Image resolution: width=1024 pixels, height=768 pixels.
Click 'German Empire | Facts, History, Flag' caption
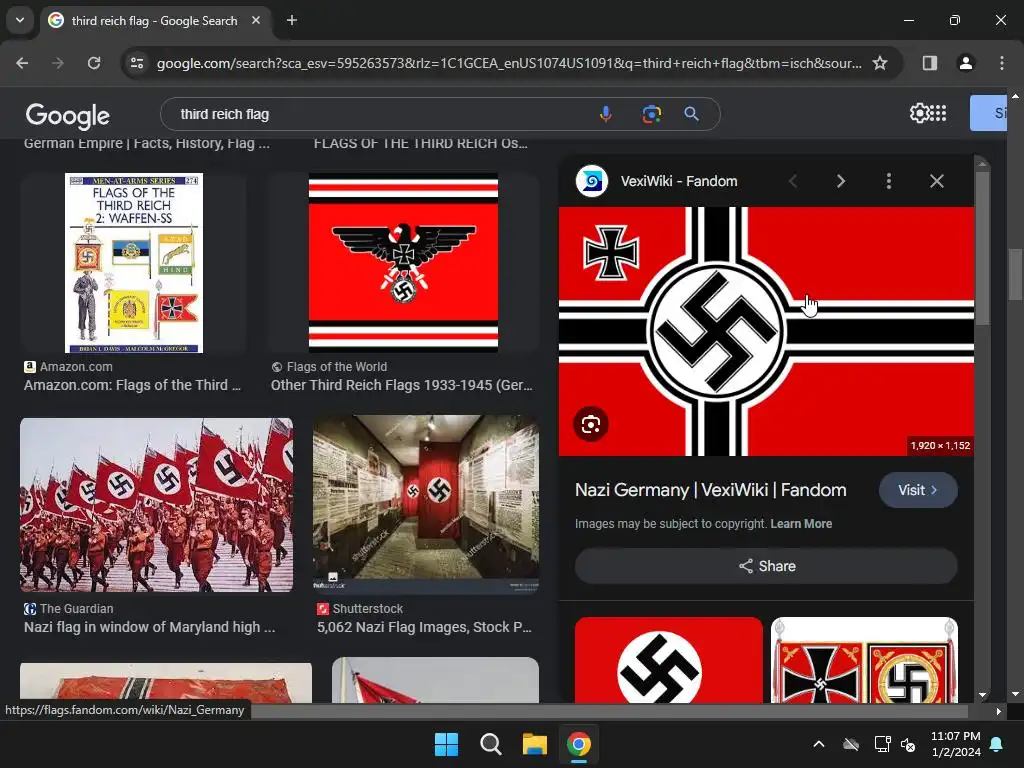coord(146,144)
